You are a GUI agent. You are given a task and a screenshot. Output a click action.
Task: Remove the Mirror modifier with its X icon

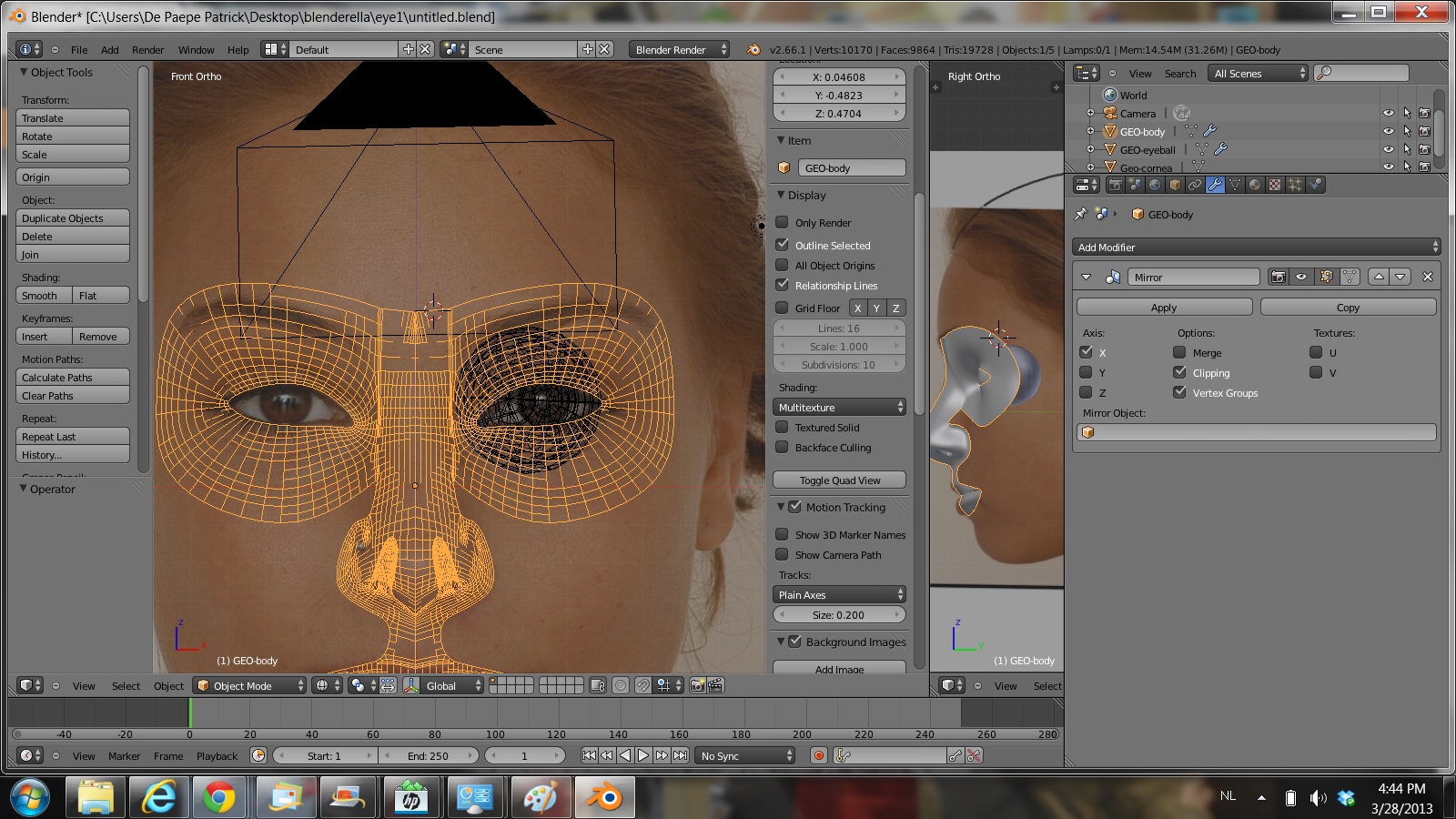click(1427, 277)
